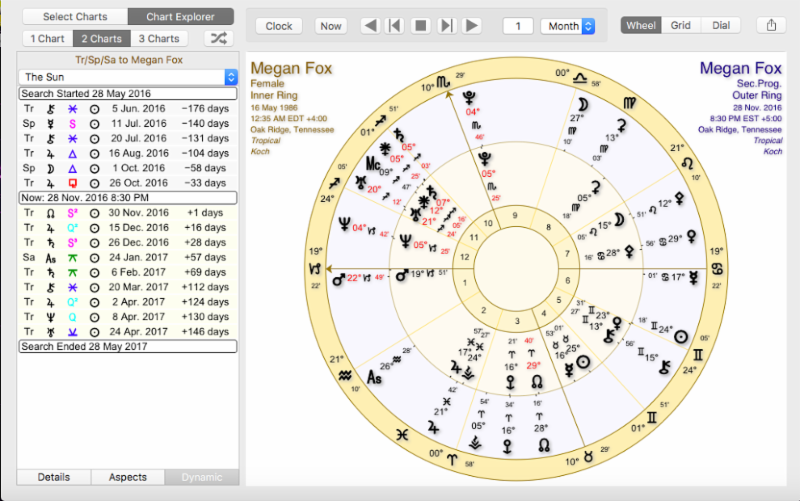The image size is (800, 501).
Task: Switch chart view to Dial
Action: (x=720, y=26)
